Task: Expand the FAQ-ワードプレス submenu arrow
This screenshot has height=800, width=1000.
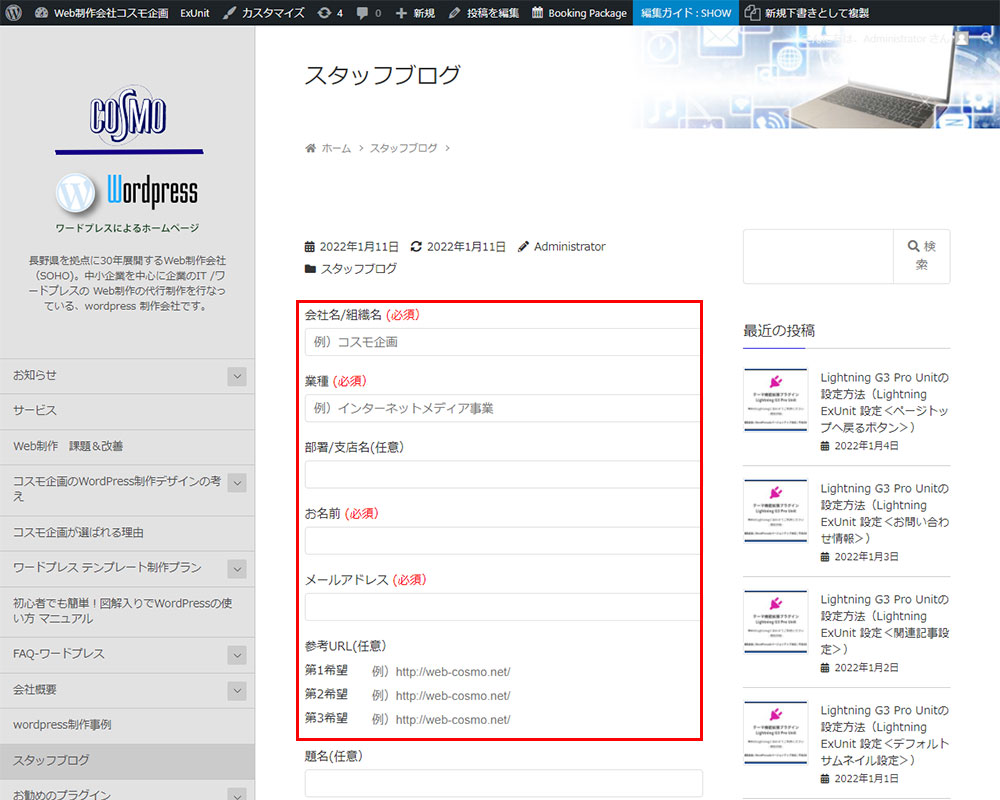Action: 237,655
